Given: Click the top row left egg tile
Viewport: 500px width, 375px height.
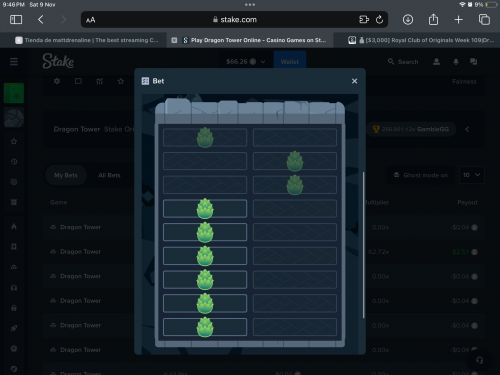Looking at the screenshot, I should (x=205, y=137).
